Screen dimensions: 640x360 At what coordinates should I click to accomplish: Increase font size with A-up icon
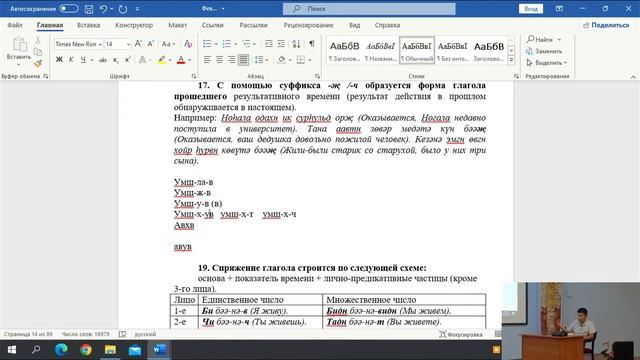coord(138,44)
